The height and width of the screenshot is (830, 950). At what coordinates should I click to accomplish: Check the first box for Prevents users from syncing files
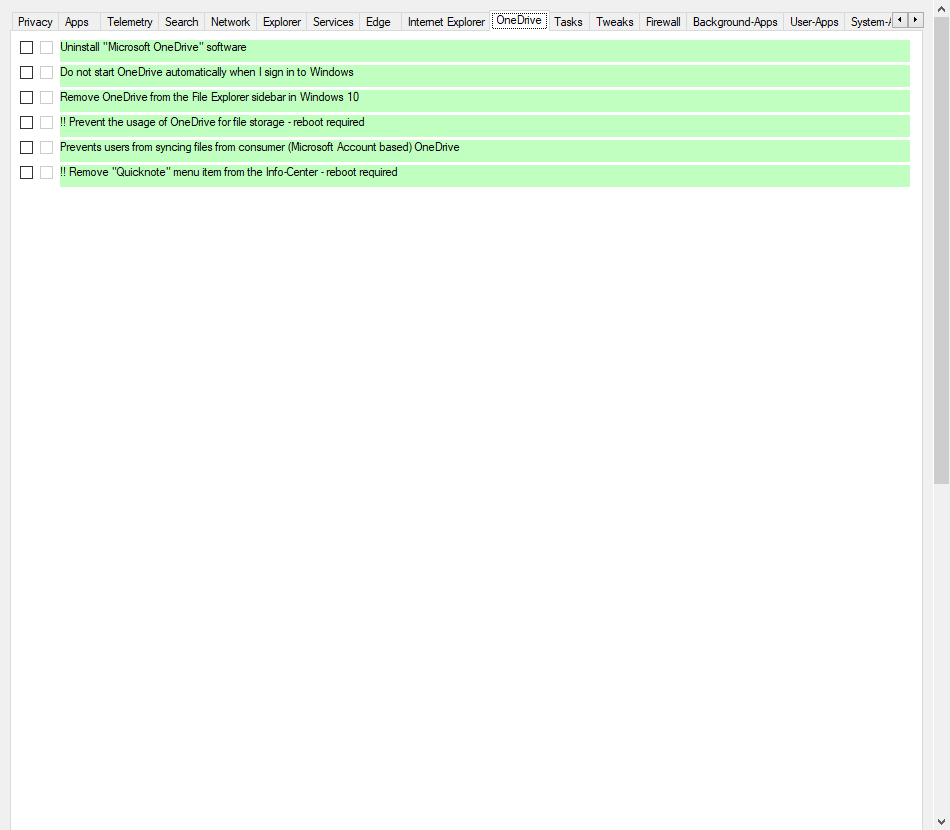coord(27,148)
